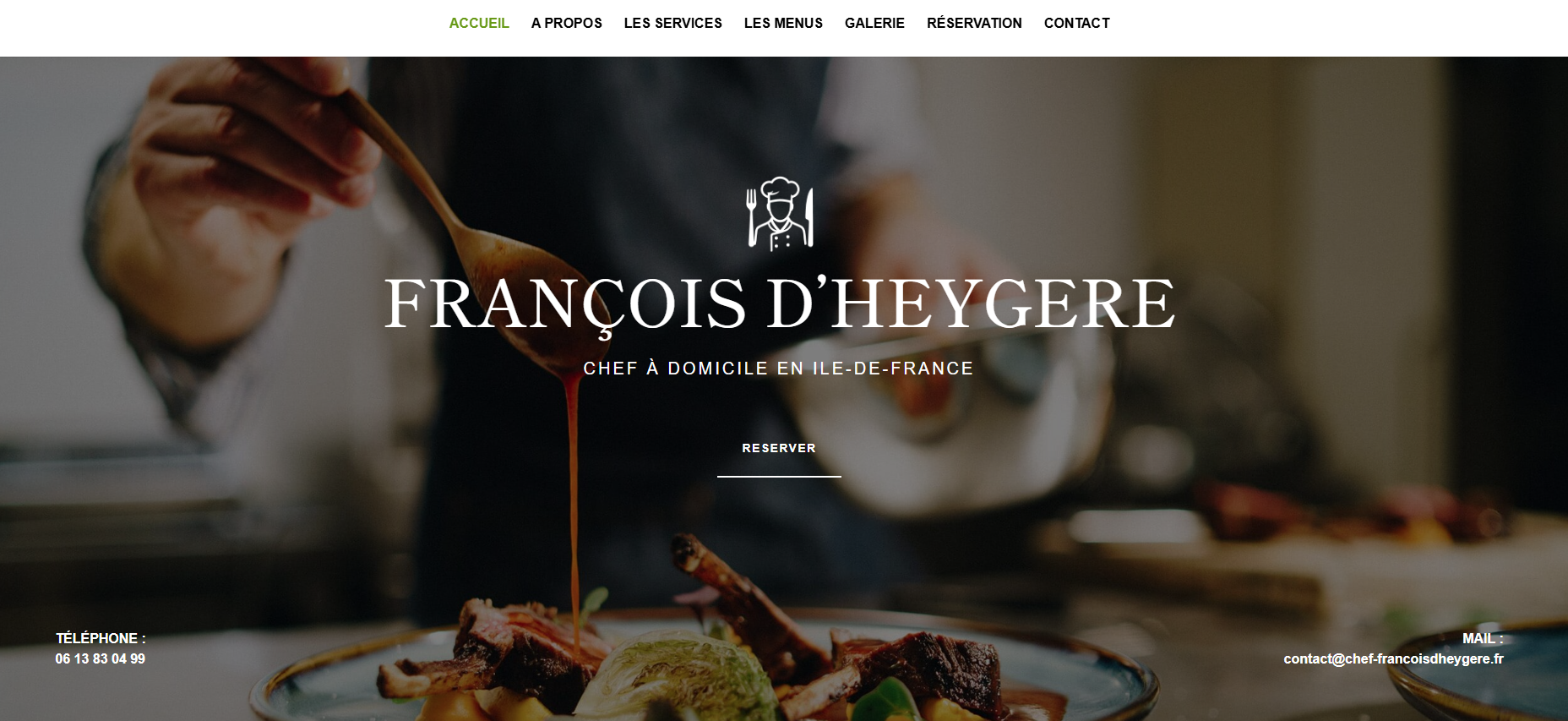Click the Reserver button
The image size is (1568, 721).
coord(779,448)
